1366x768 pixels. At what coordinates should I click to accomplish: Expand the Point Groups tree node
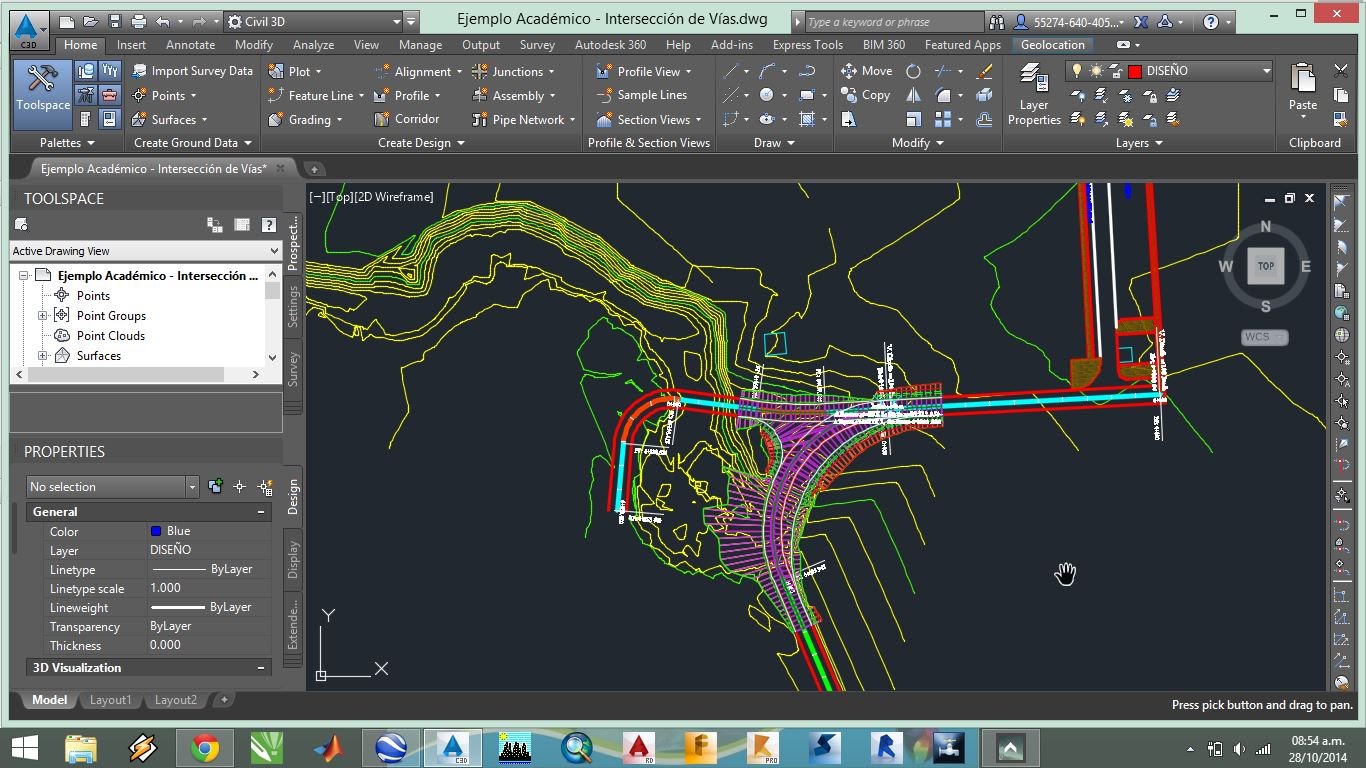coord(43,316)
